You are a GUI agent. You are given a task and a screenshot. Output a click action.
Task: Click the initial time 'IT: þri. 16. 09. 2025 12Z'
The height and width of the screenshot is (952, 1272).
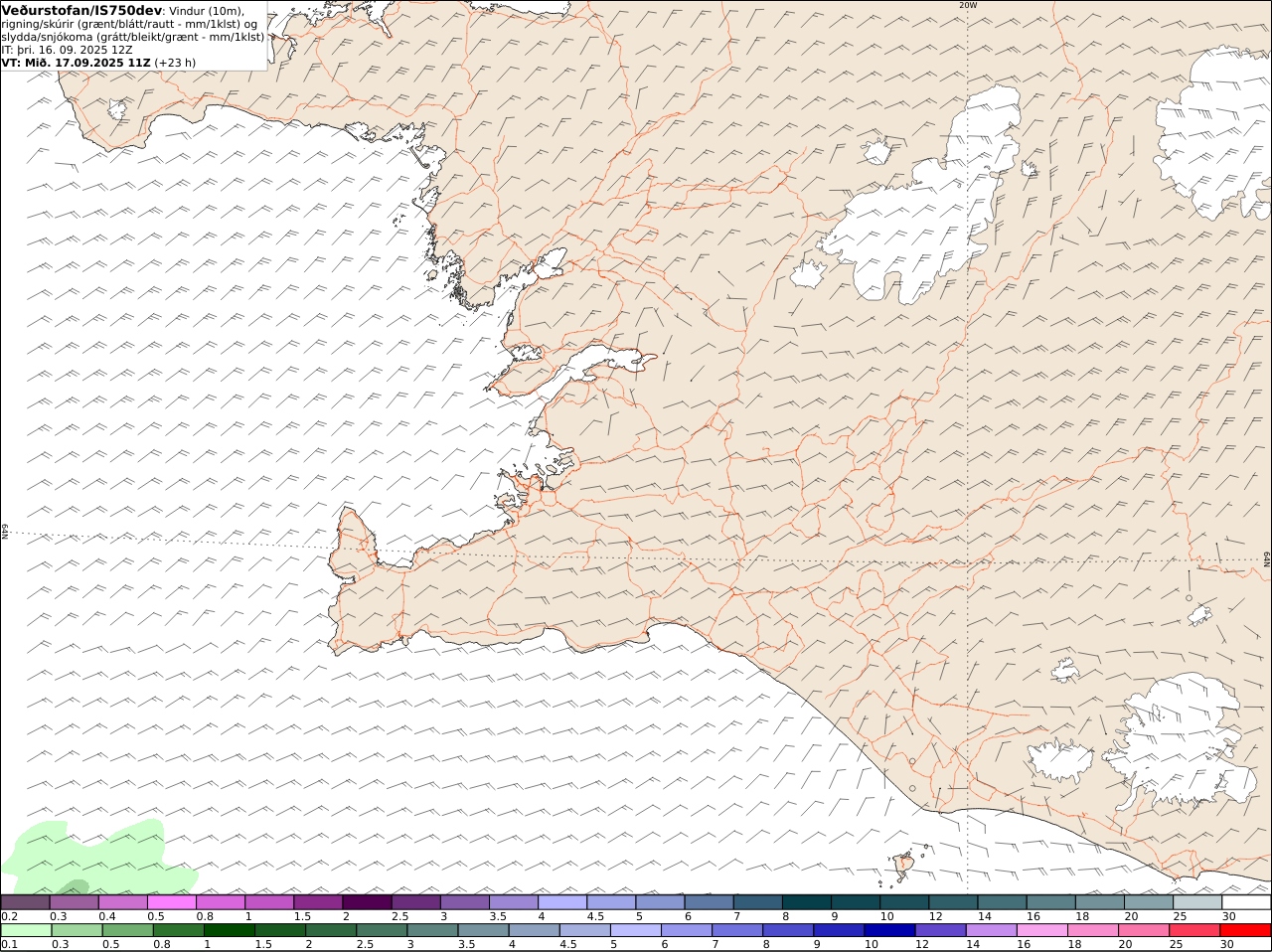[67, 50]
